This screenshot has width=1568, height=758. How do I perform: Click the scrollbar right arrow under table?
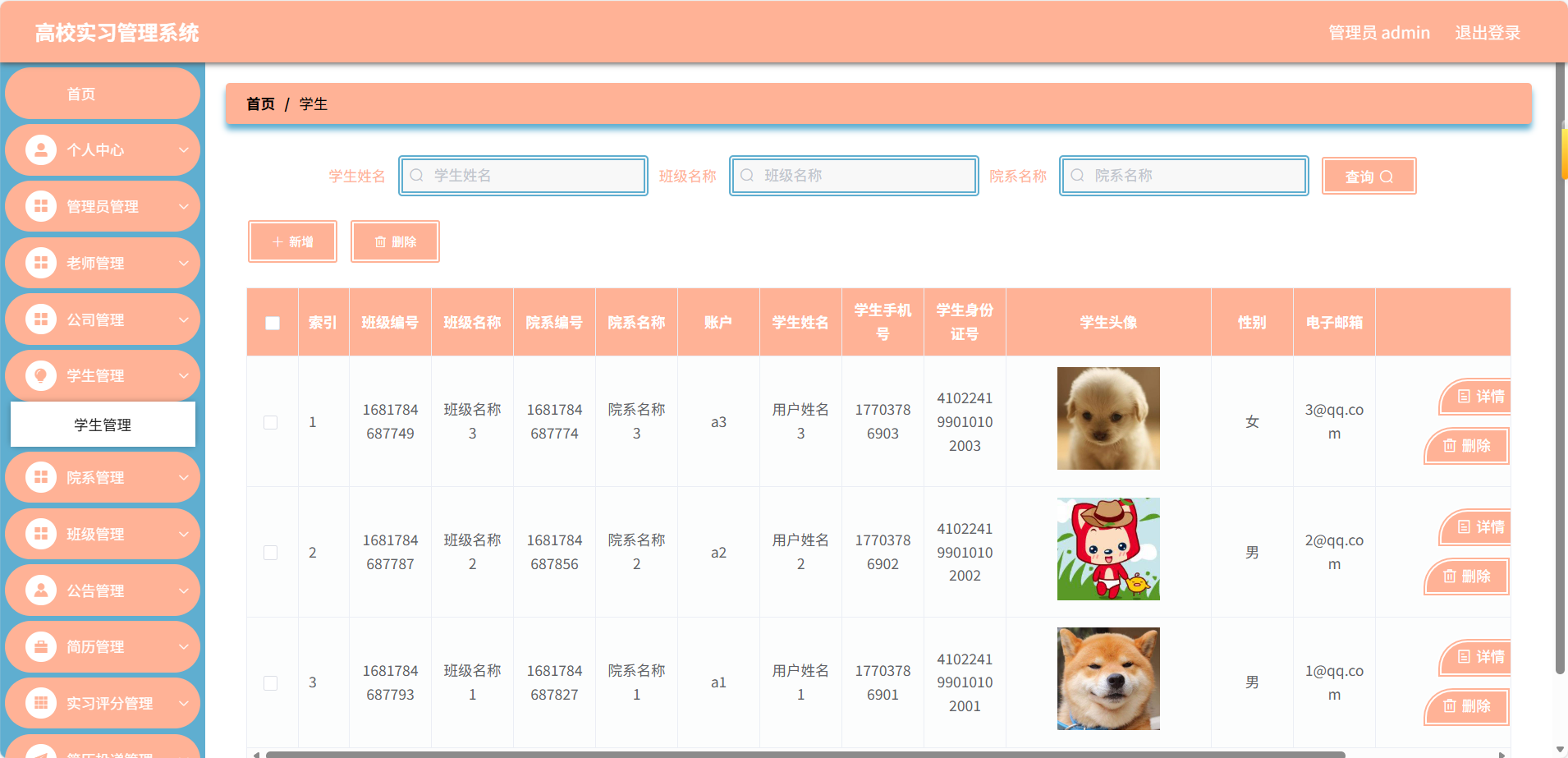click(x=1501, y=754)
